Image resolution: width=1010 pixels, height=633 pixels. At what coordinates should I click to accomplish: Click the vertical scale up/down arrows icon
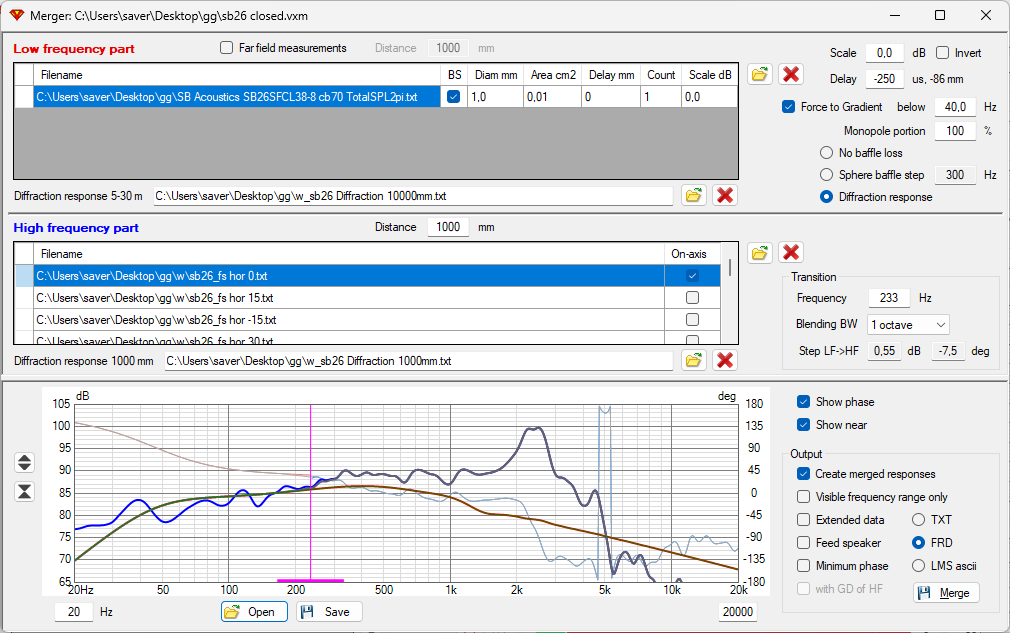(x=24, y=462)
